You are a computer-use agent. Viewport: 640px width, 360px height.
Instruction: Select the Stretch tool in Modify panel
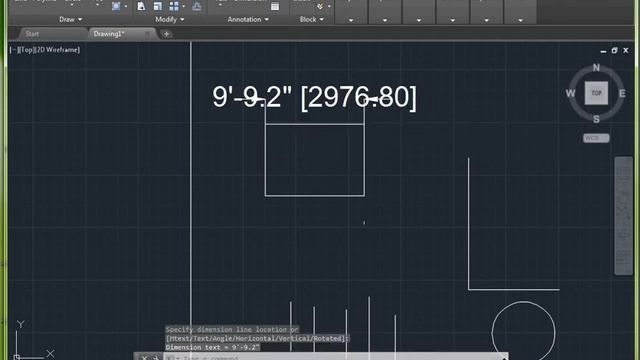point(141,6)
